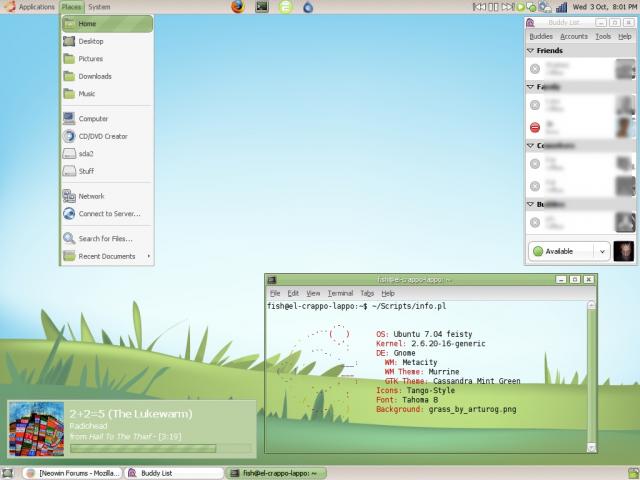The image size is (640, 480).
Task: Open the clock showing Wed 3 Oct
Action: [x=605, y=7]
